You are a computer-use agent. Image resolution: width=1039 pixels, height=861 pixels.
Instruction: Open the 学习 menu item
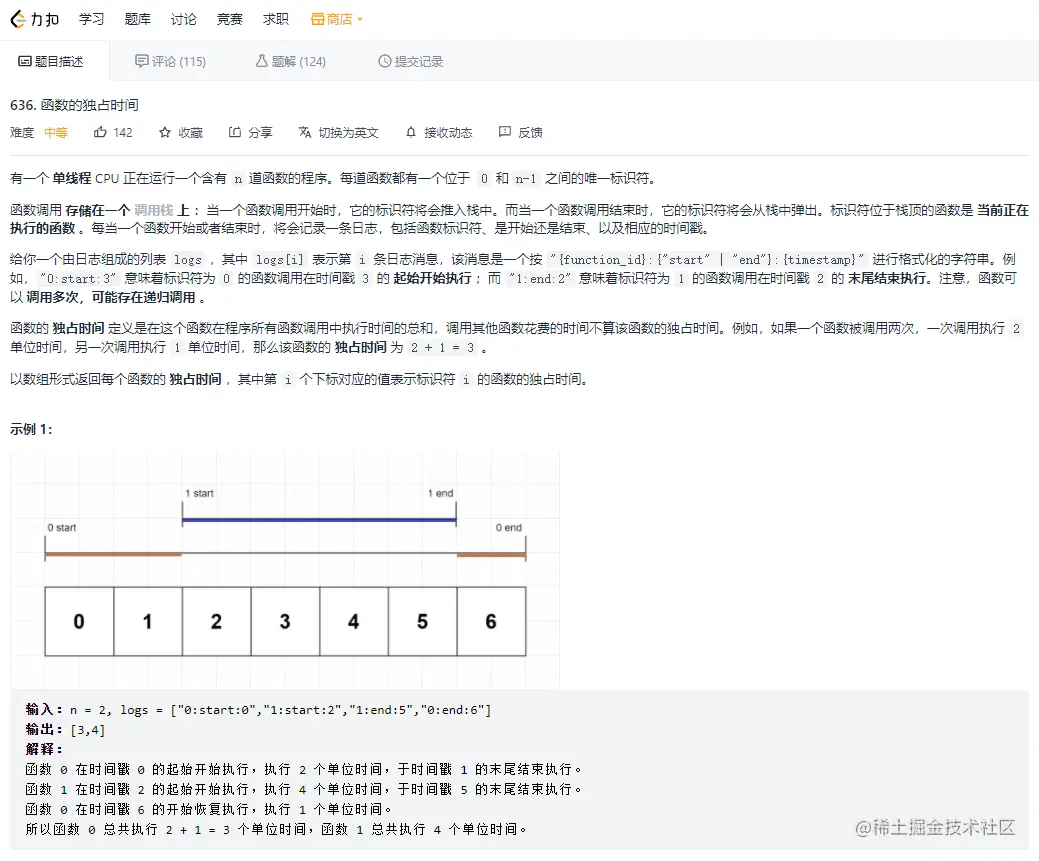pos(91,19)
